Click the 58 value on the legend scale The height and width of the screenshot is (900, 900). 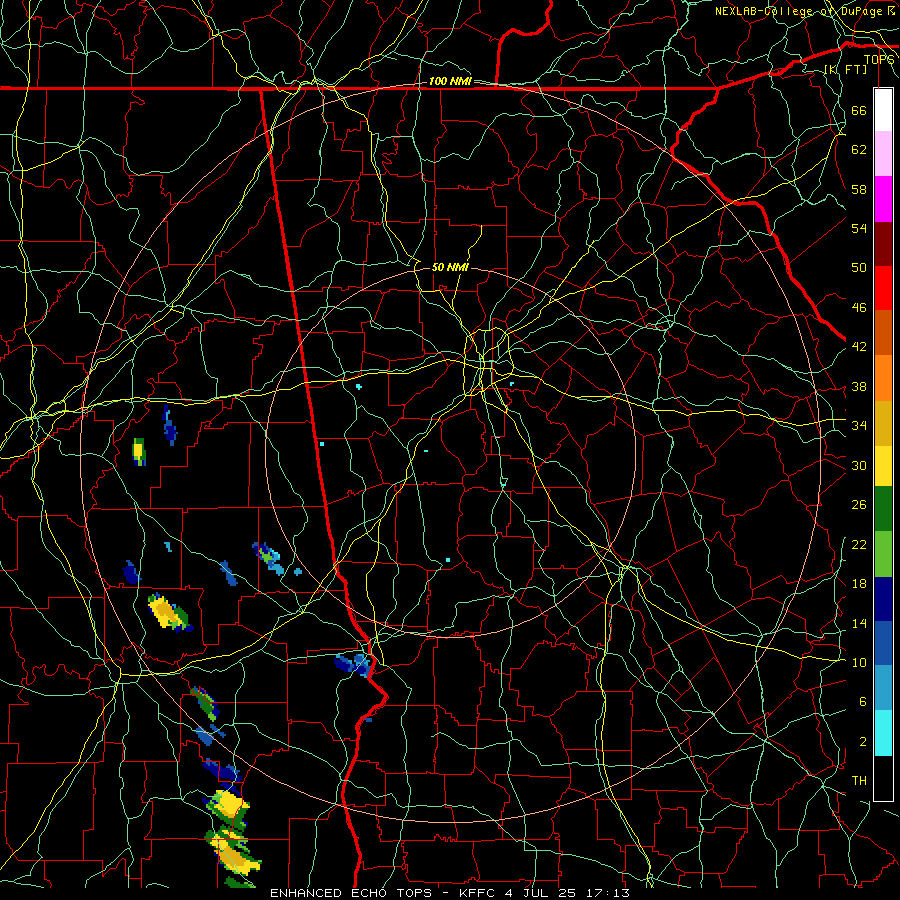tap(859, 189)
